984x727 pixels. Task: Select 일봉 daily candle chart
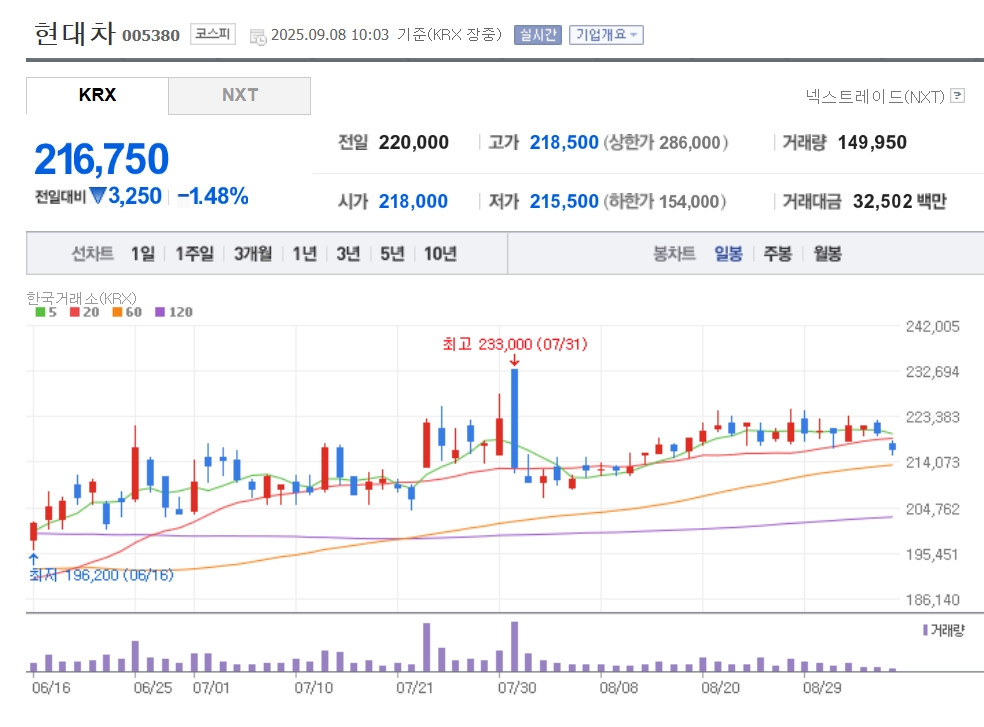coord(728,254)
